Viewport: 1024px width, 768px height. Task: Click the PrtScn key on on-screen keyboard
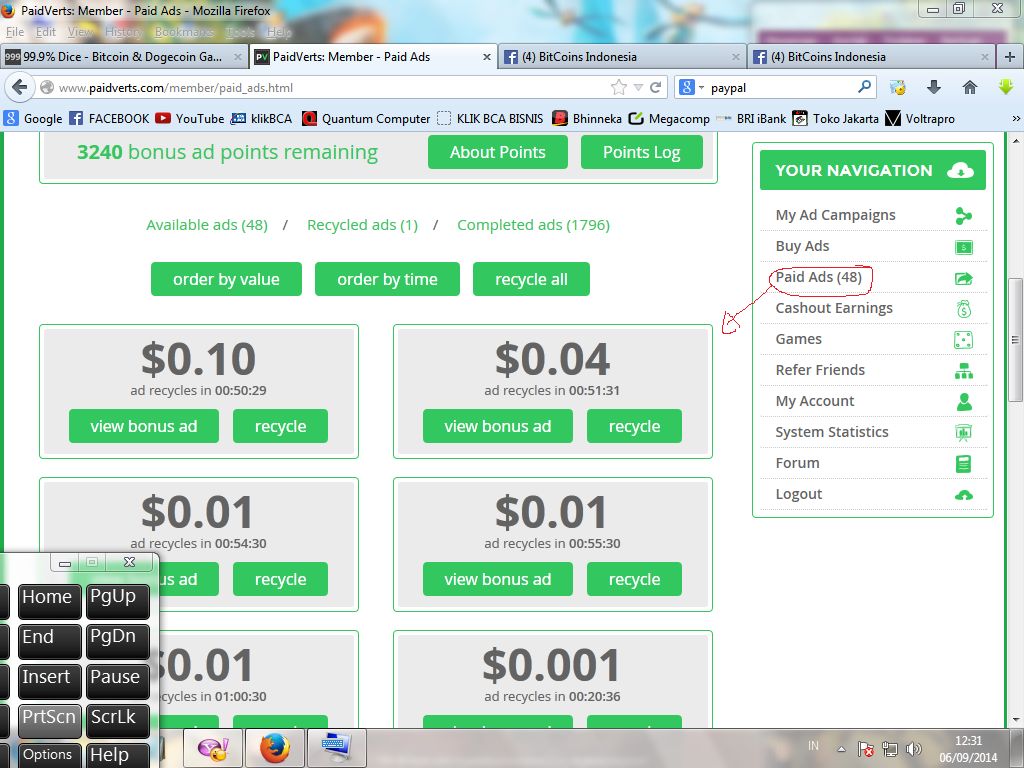(x=49, y=720)
